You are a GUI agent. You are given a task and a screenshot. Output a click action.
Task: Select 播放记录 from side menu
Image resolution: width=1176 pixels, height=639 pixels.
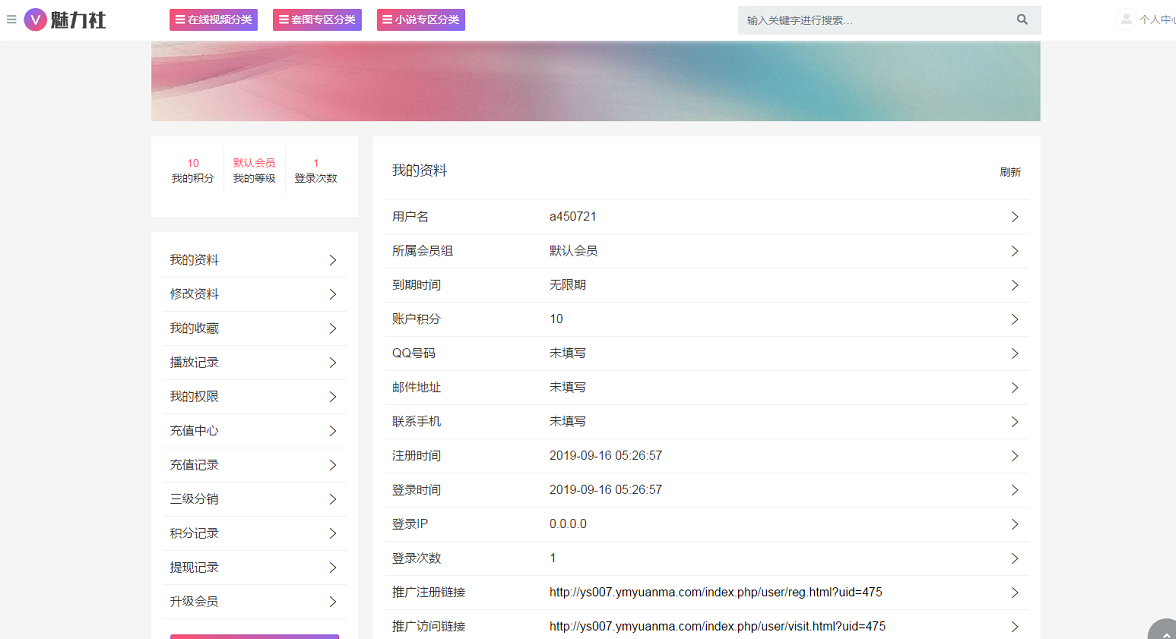click(194, 362)
